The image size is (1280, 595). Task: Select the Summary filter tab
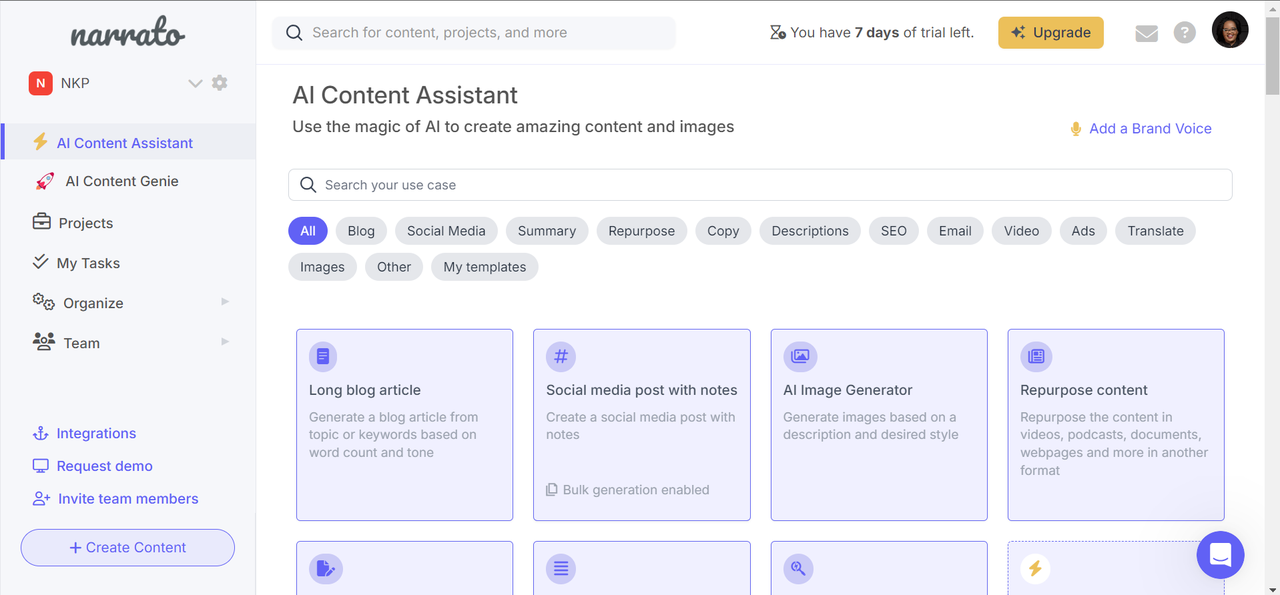[547, 231]
